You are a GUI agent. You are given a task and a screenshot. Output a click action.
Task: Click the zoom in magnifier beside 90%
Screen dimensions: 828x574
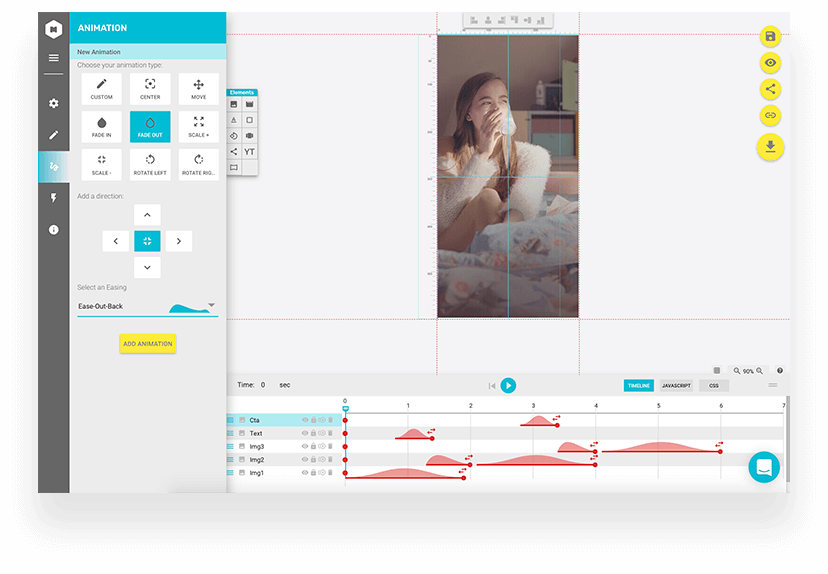(760, 371)
